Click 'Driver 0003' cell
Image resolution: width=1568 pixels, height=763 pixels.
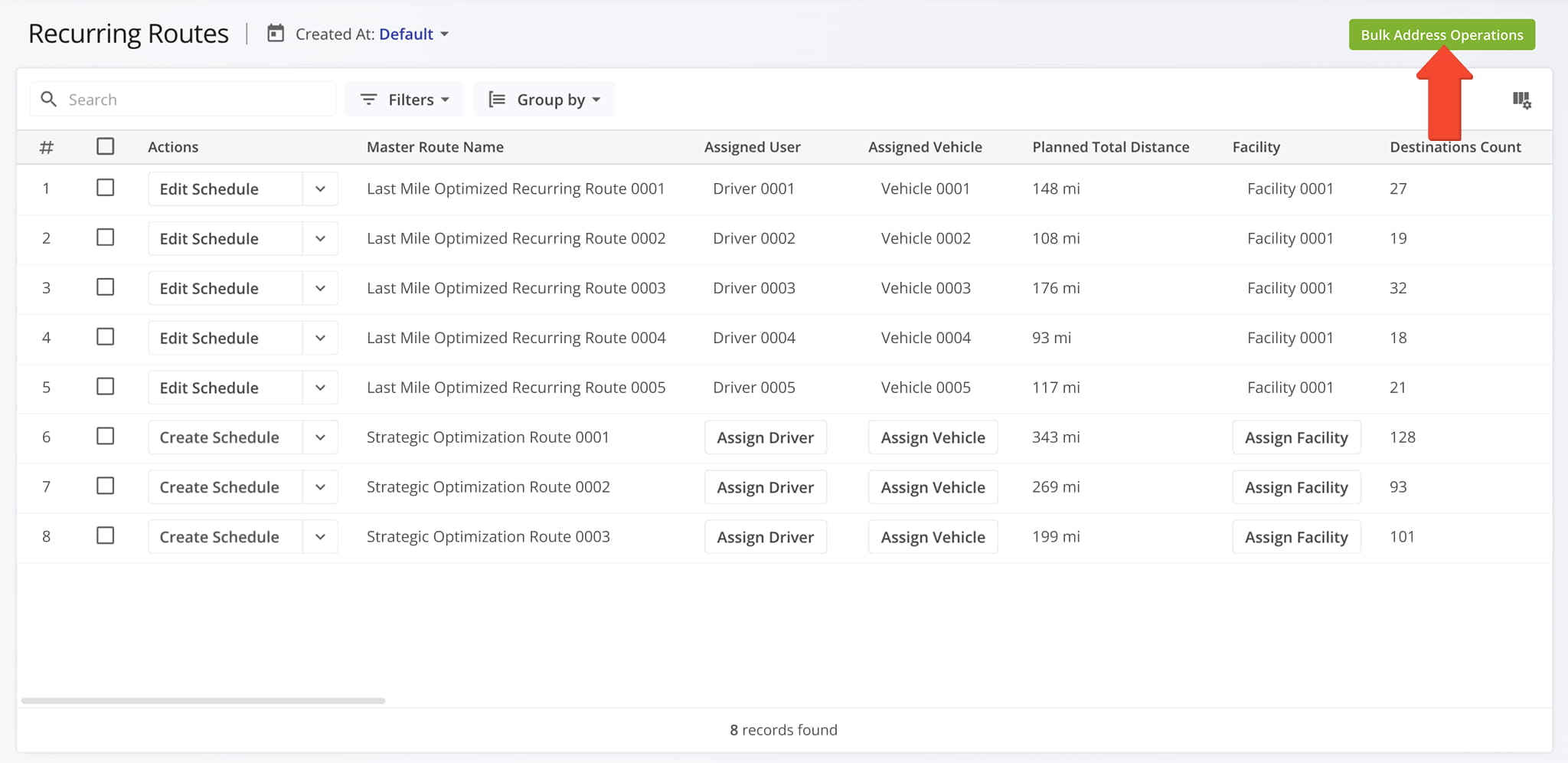[754, 288]
